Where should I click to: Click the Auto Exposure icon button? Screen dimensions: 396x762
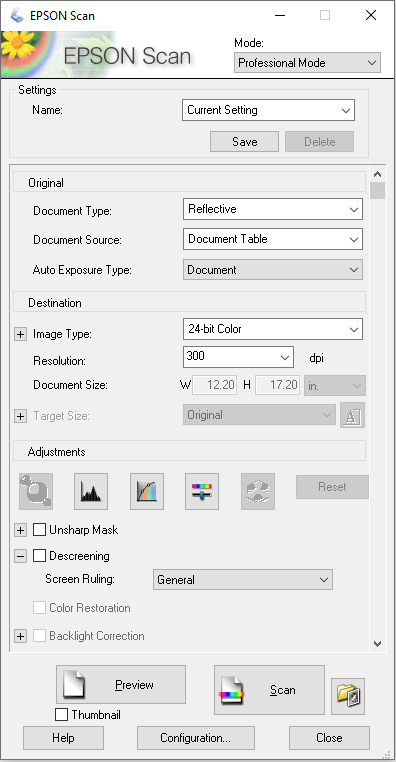point(35,491)
